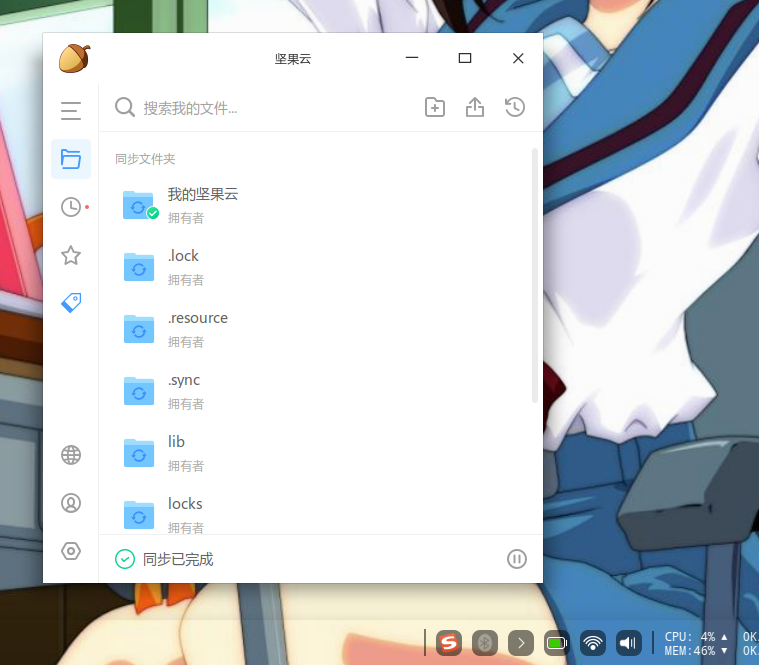This screenshot has width=759, height=665.
Task: Open the 我的坚果云 folder
Action: [x=319, y=205]
